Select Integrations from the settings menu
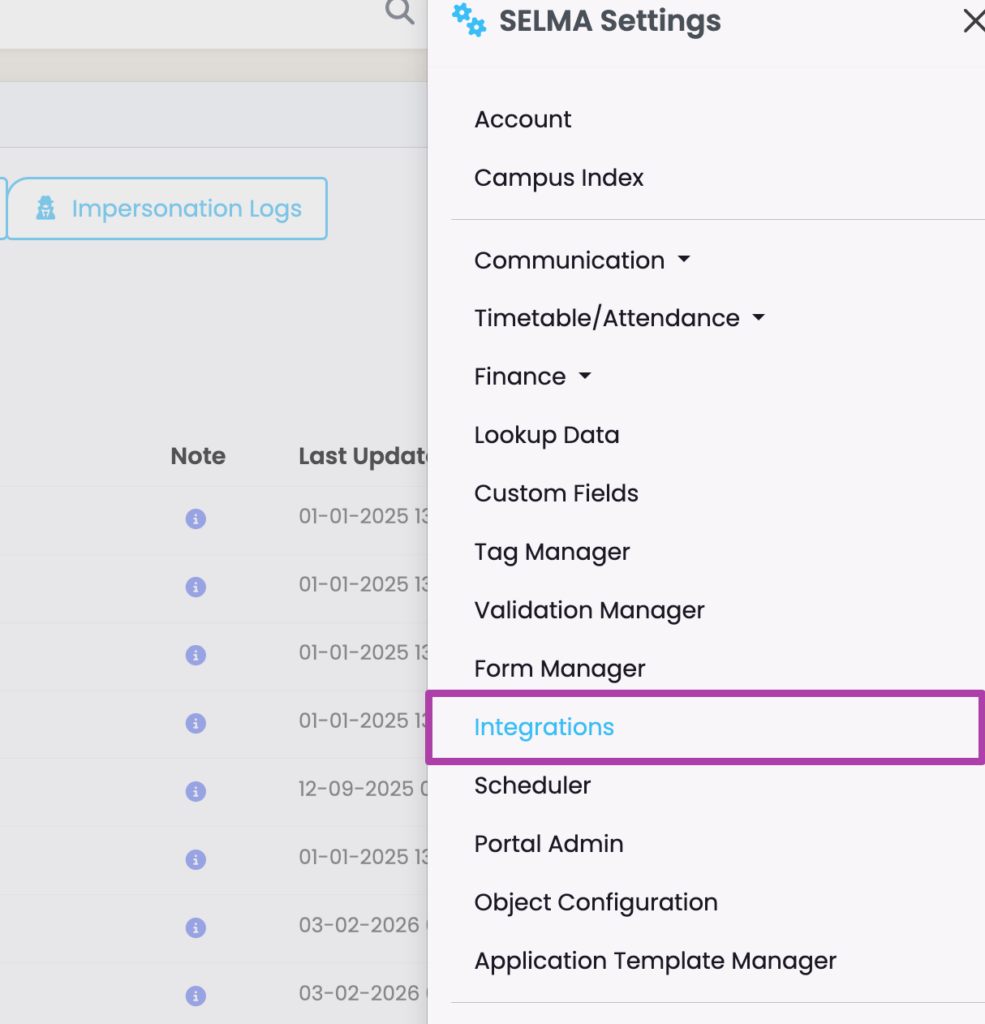The image size is (985, 1024). click(x=544, y=727)
